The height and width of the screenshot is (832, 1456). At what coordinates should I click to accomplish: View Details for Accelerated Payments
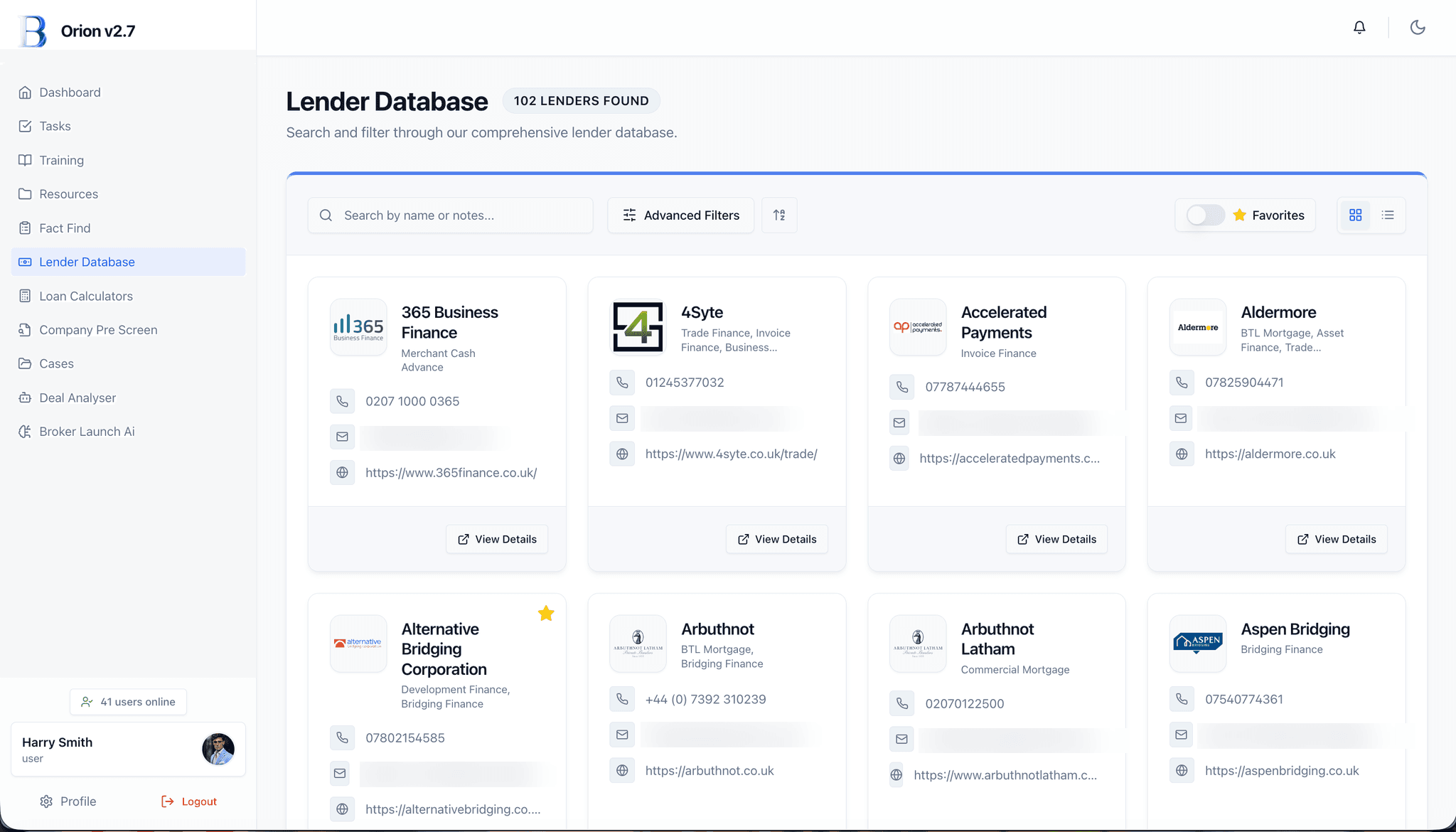1056,539
